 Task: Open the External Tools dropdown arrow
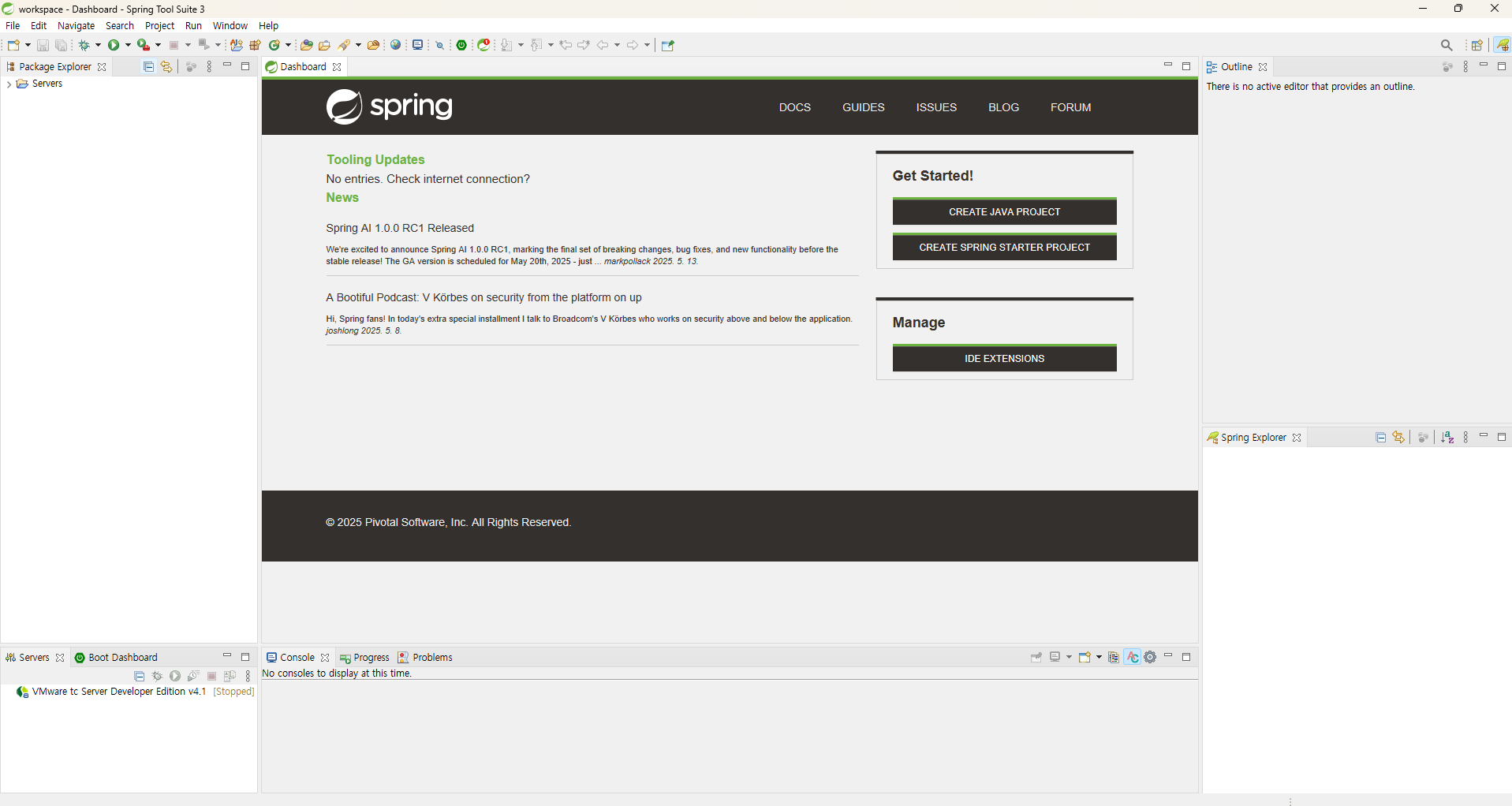click(158, 45)
